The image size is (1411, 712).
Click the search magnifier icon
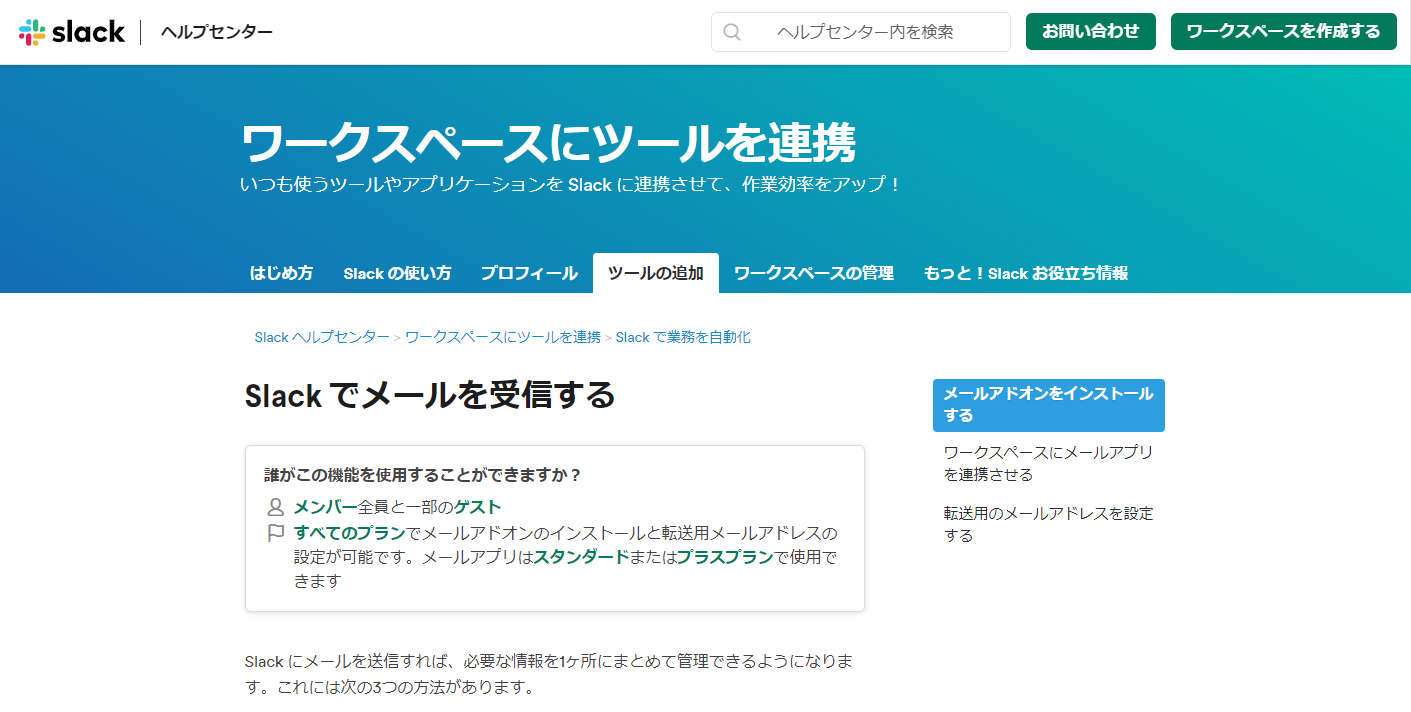(732, 32)
